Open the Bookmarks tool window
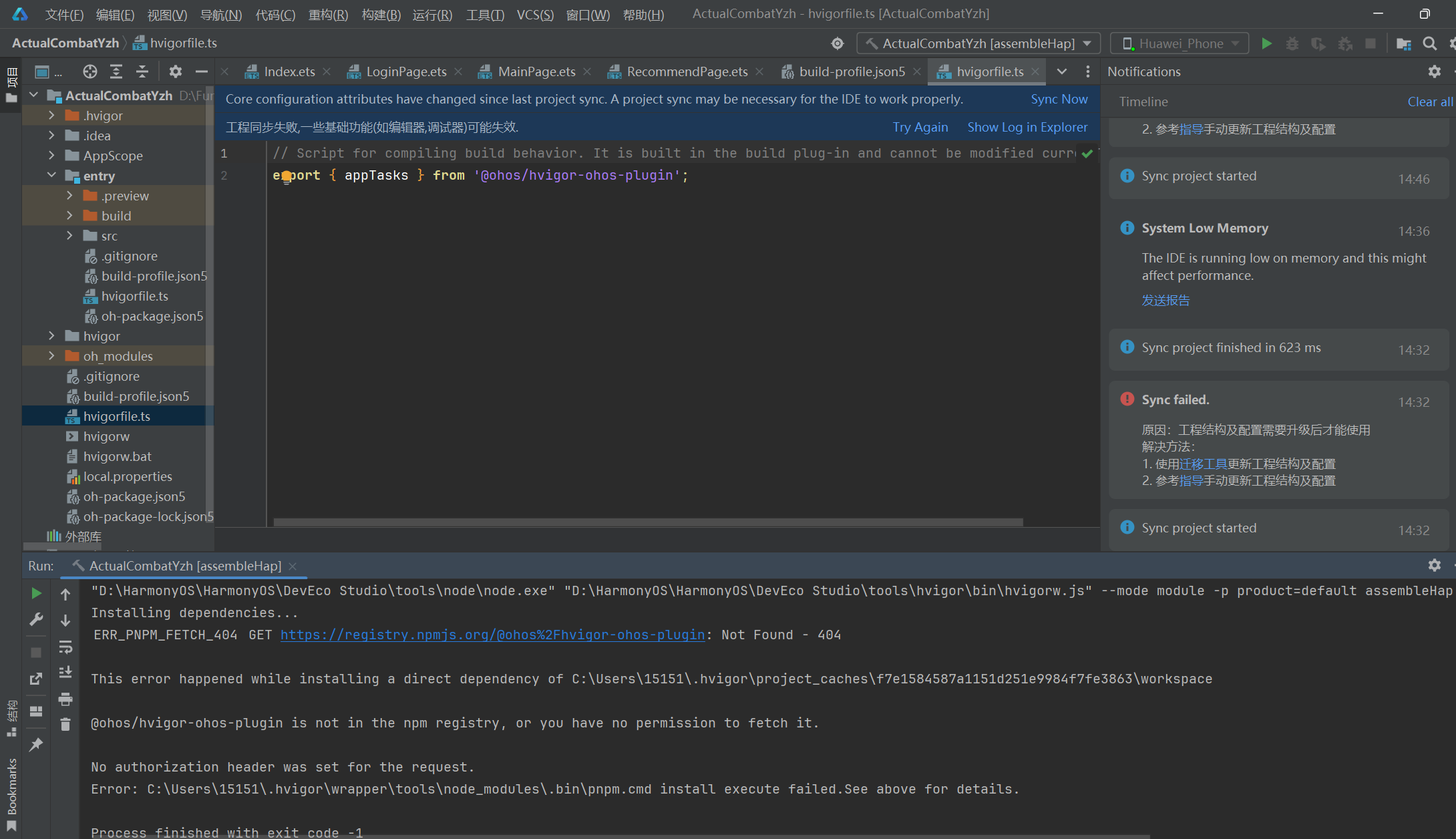This screenshot has height=839, width=1456. pyautogui.click(x=11, y=795)
